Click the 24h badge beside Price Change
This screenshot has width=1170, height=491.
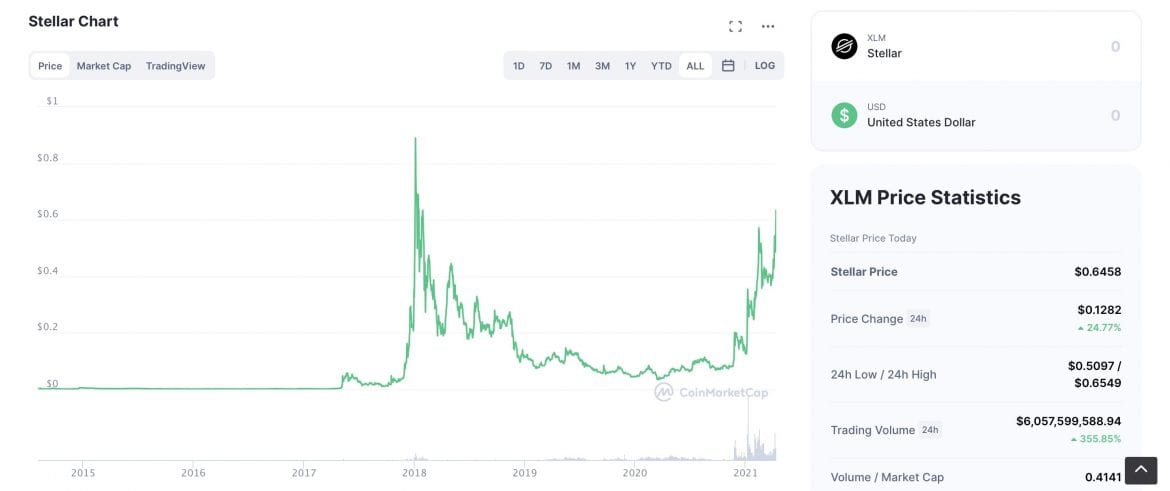point(918,319)
